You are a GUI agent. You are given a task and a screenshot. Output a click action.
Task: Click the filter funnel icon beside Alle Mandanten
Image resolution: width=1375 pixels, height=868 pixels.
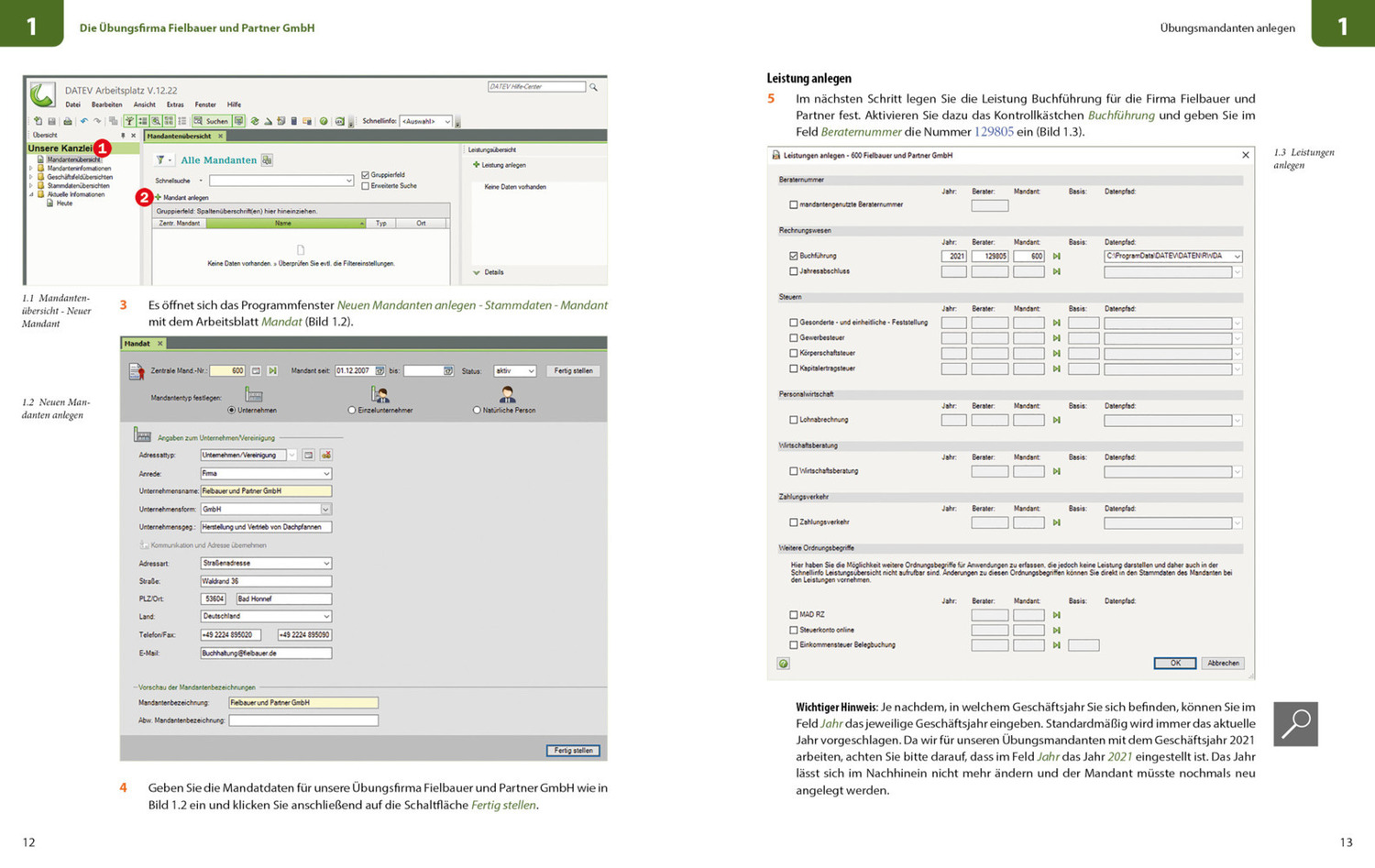tap(160, 159)
